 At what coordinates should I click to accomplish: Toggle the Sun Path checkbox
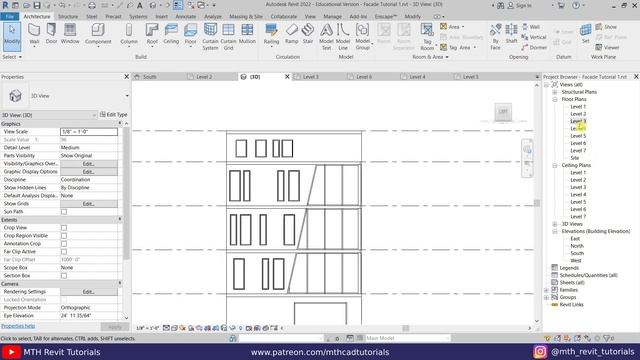pos(64,211)
